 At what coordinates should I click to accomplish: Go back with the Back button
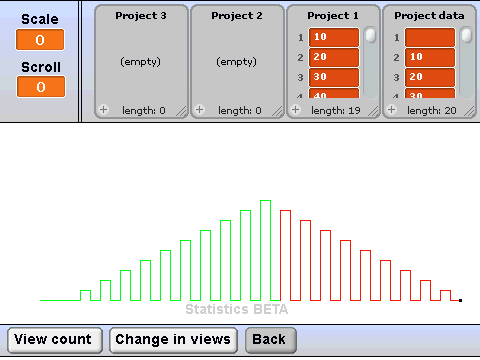point(271,340)
